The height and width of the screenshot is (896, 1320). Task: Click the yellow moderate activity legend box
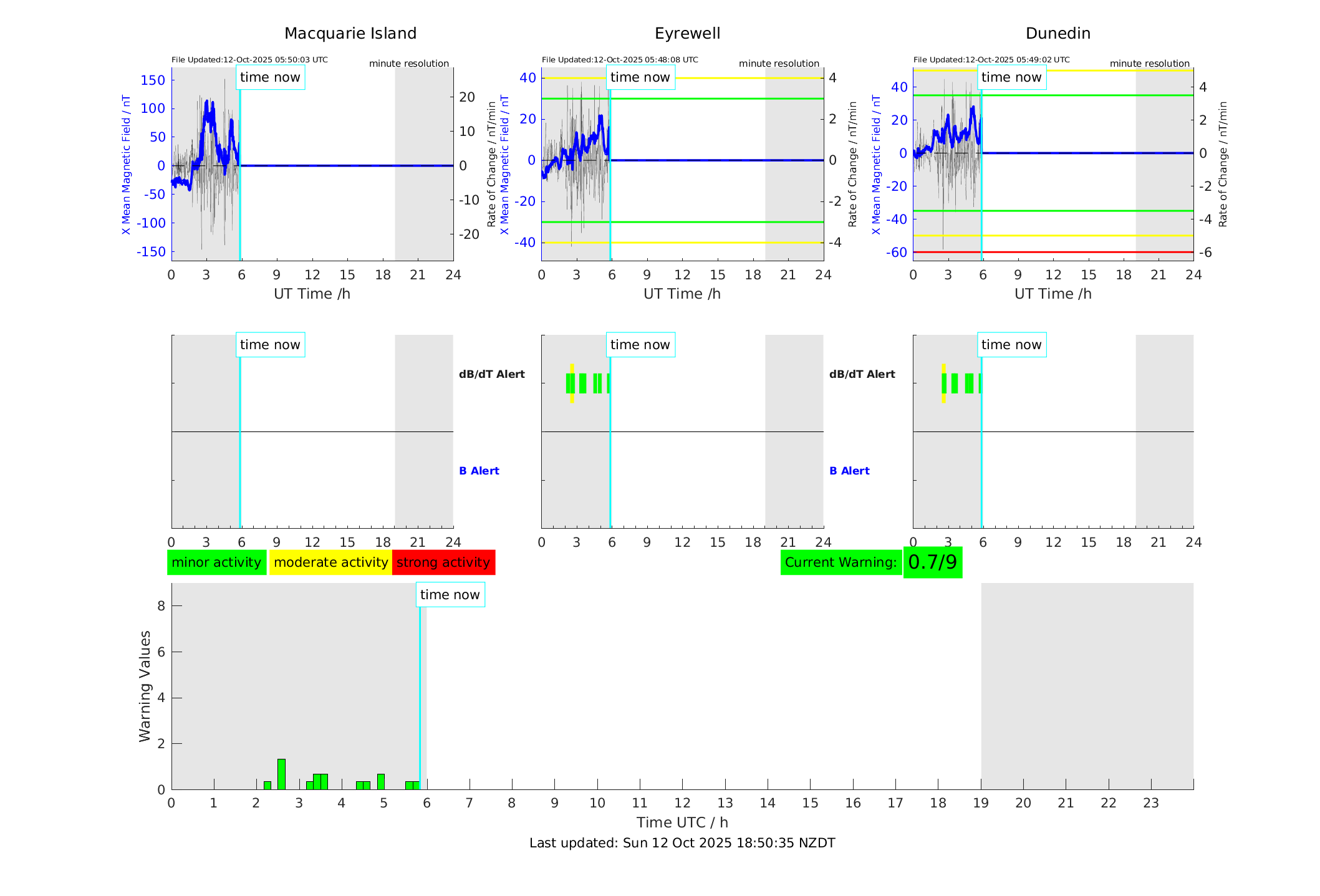point(330,562)
